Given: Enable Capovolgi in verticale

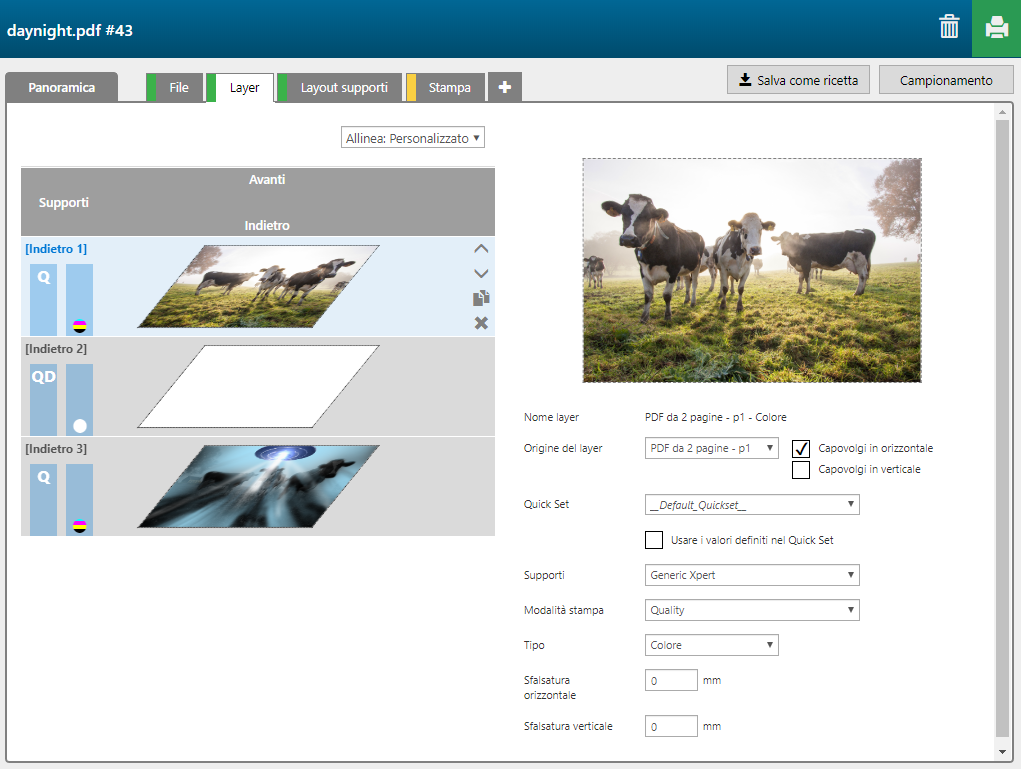Looking at the screenshot, I should [x=801, y=470].
